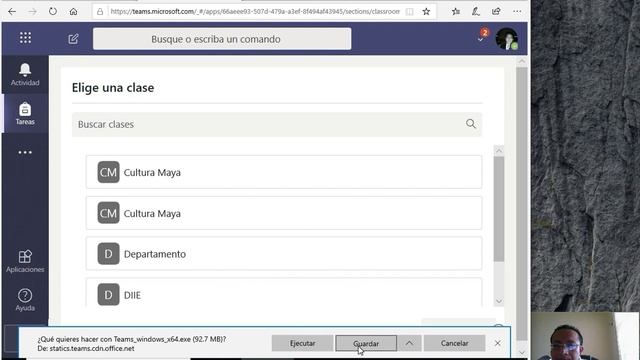Click the D avatar of Departamento
Screen dimensions: 640x360
click(108, 254)
